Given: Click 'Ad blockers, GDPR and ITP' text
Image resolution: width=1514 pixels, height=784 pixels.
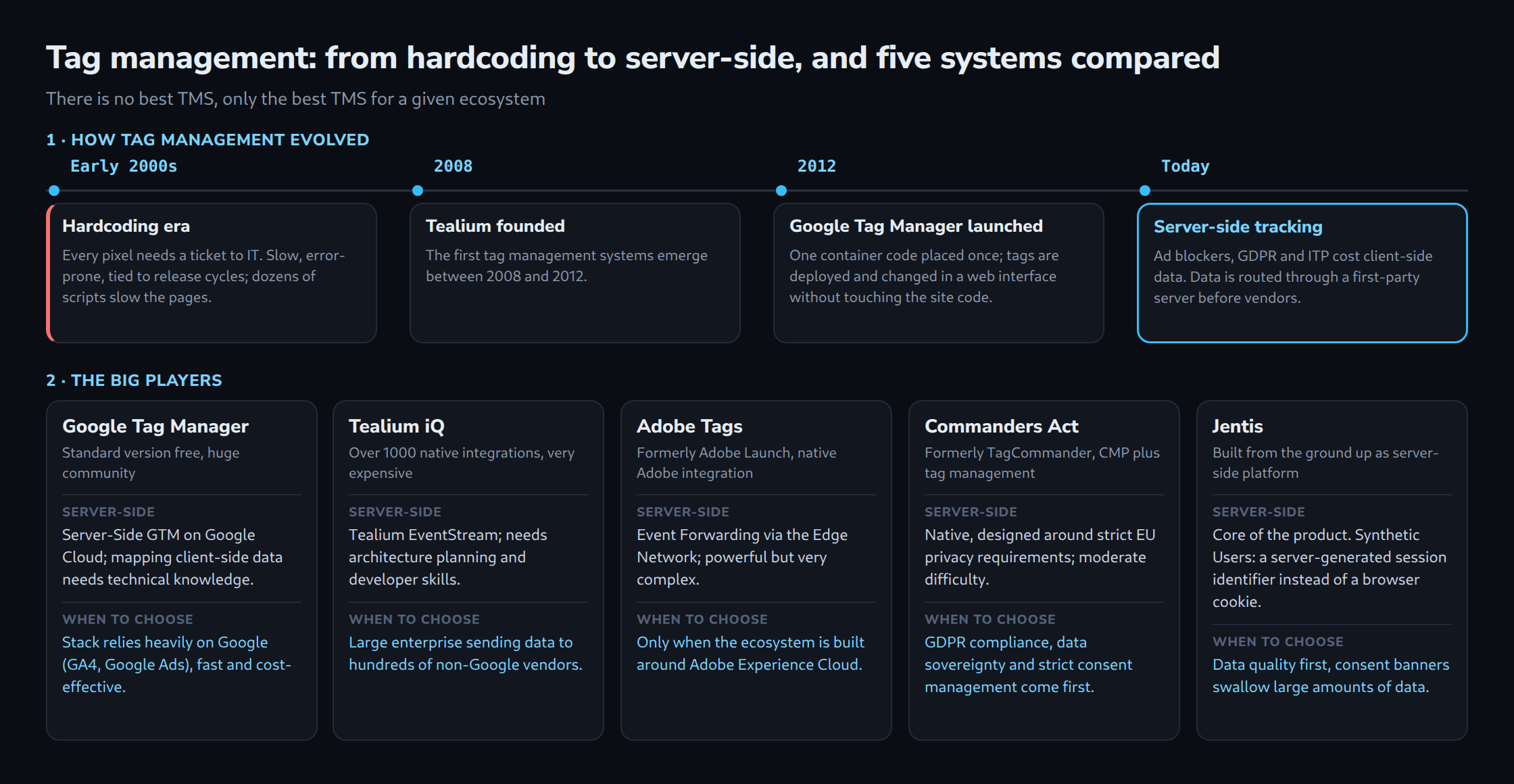Looking at the screenshot, I should tap(1293, 277).
